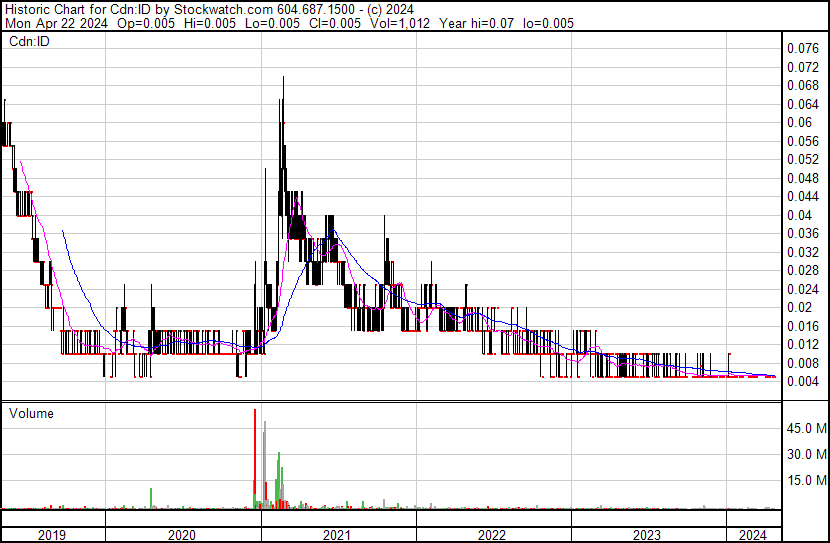Click the Mon Apr 22 2024 date in header
Image resolution: width=830 pixels, height=543 pixels.
(57, 23)
